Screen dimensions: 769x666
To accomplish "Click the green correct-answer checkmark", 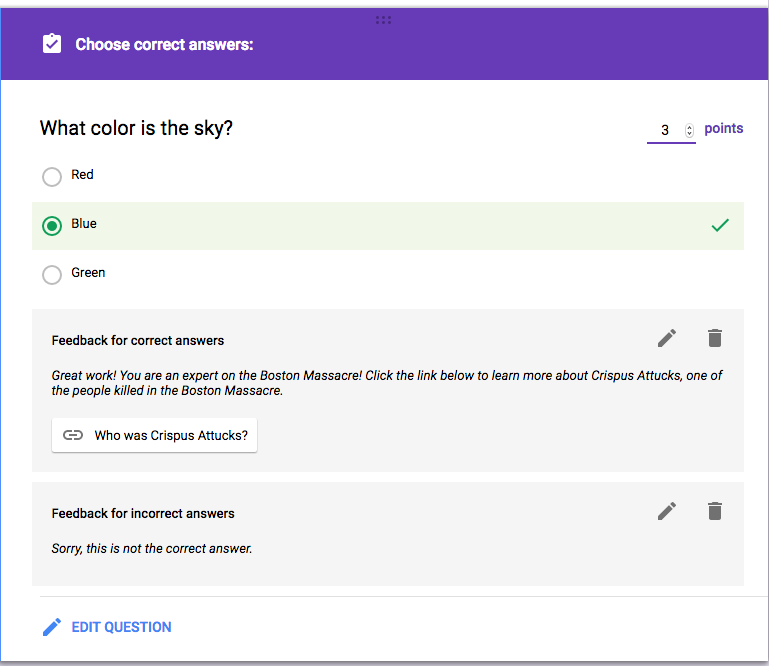I will tap(720, 225).
